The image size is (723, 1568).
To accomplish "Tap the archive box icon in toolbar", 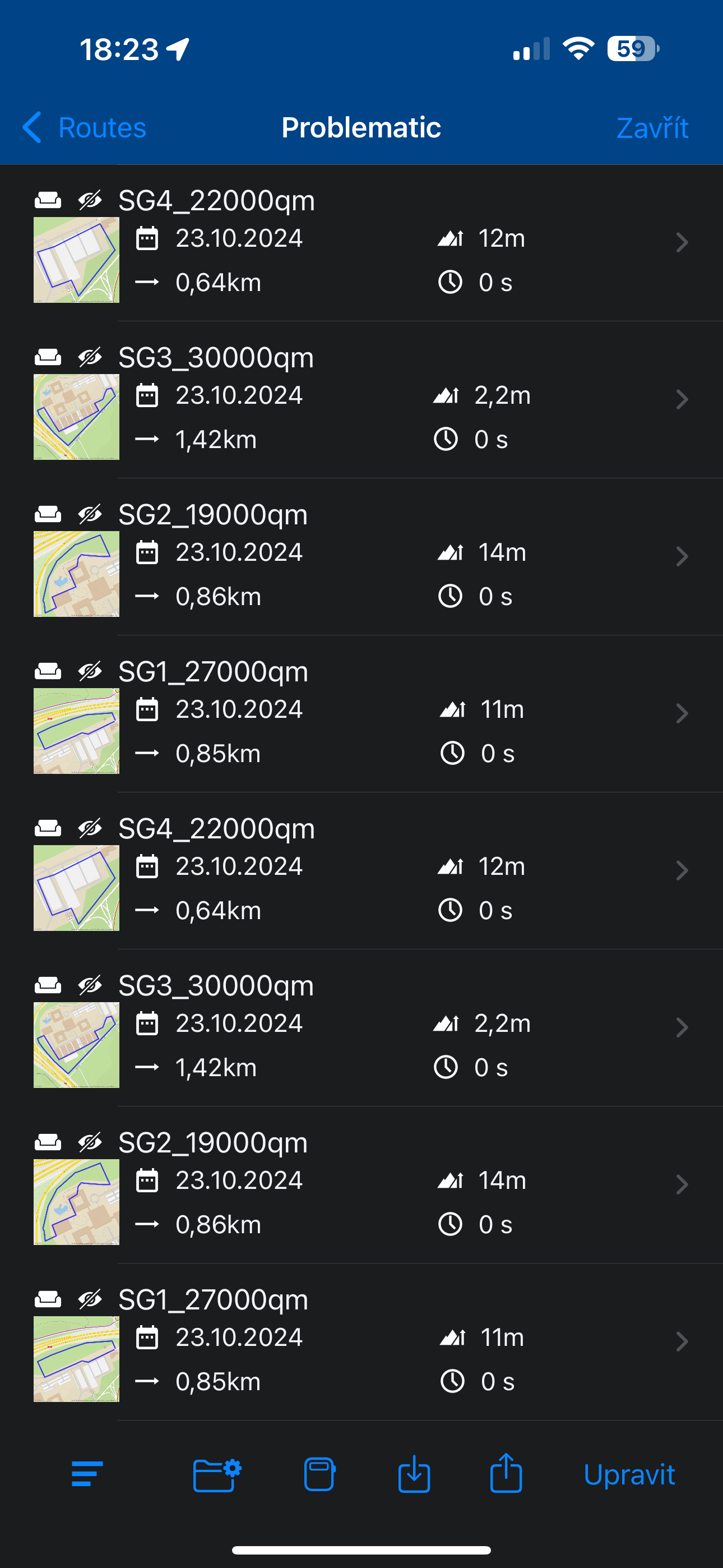I will point(319,1474).
